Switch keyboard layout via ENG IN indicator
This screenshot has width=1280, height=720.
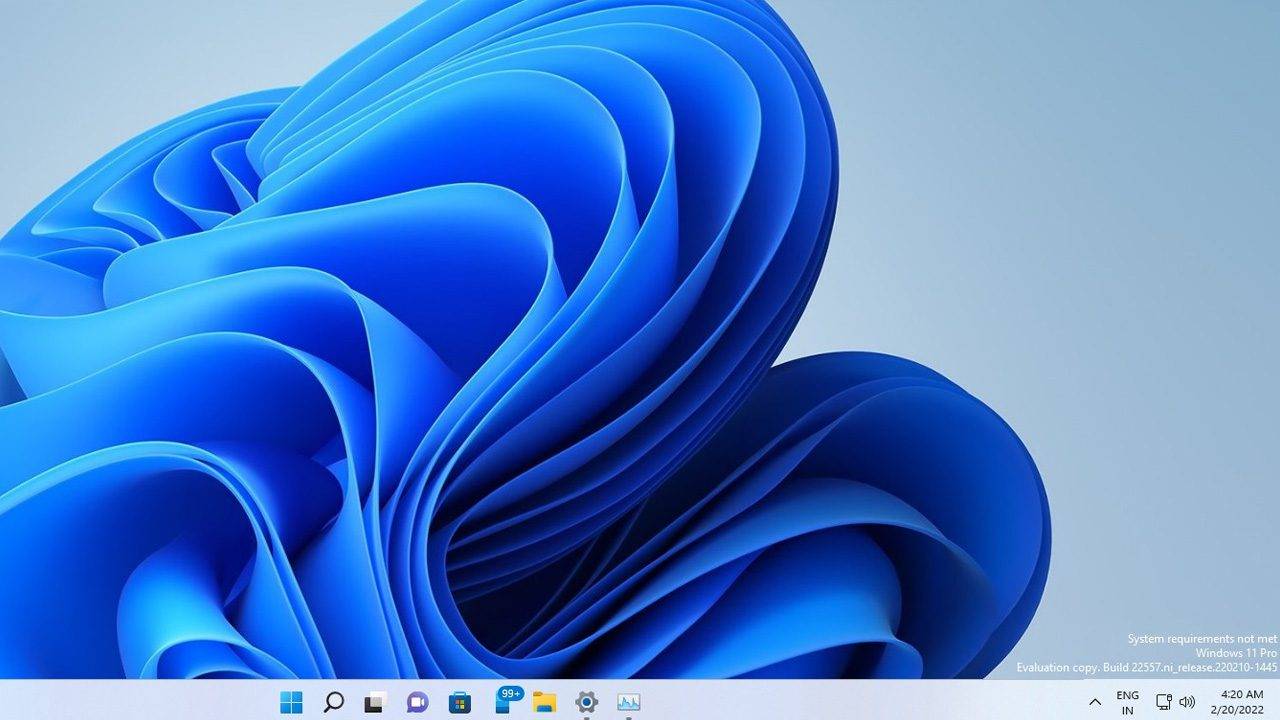pyautogui.click(x=1128, y=700)
